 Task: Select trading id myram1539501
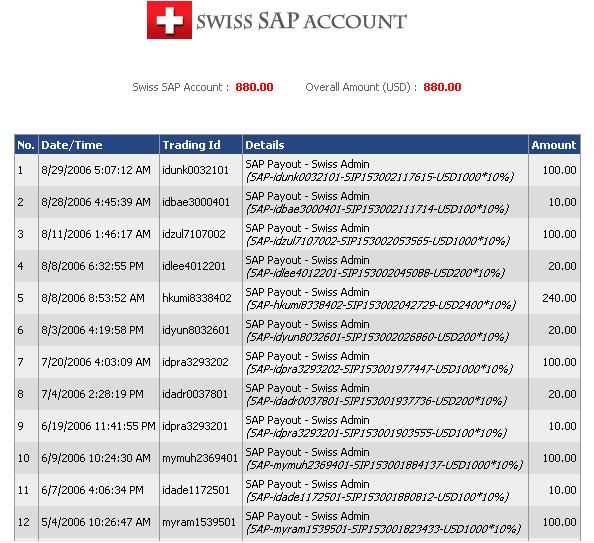(x=199, y=522)
